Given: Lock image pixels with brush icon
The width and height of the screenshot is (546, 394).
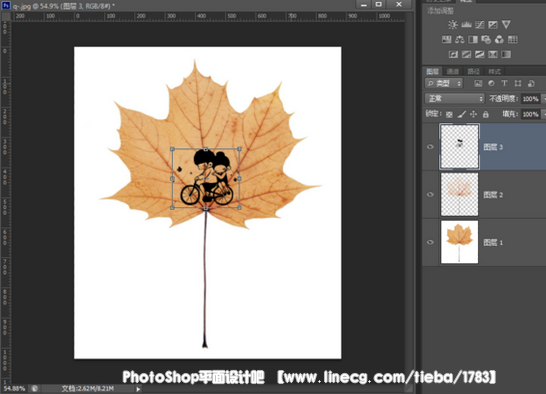Looking at the screenshot, I should pos(461,114).
